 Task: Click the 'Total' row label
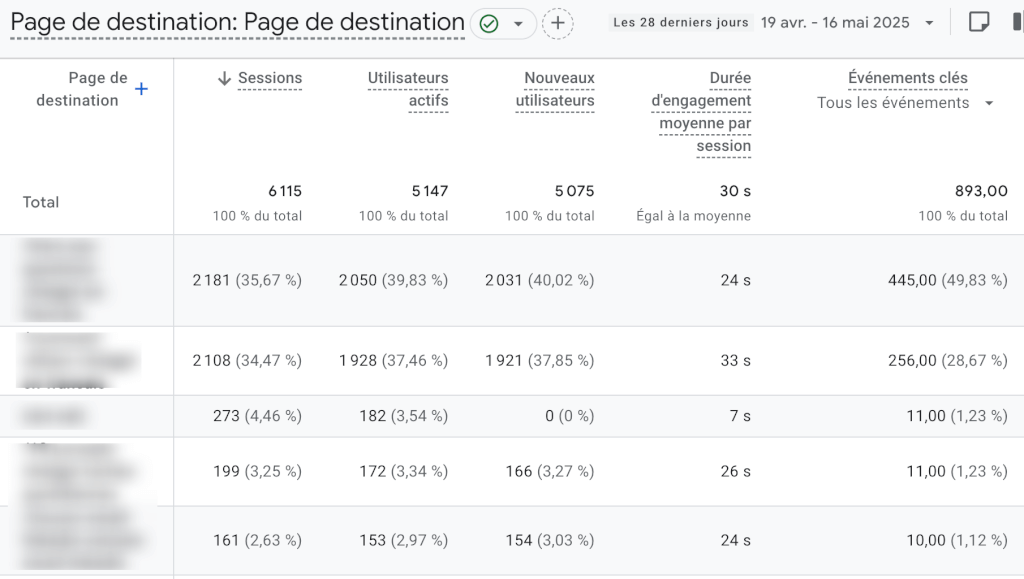click(40, 202)
